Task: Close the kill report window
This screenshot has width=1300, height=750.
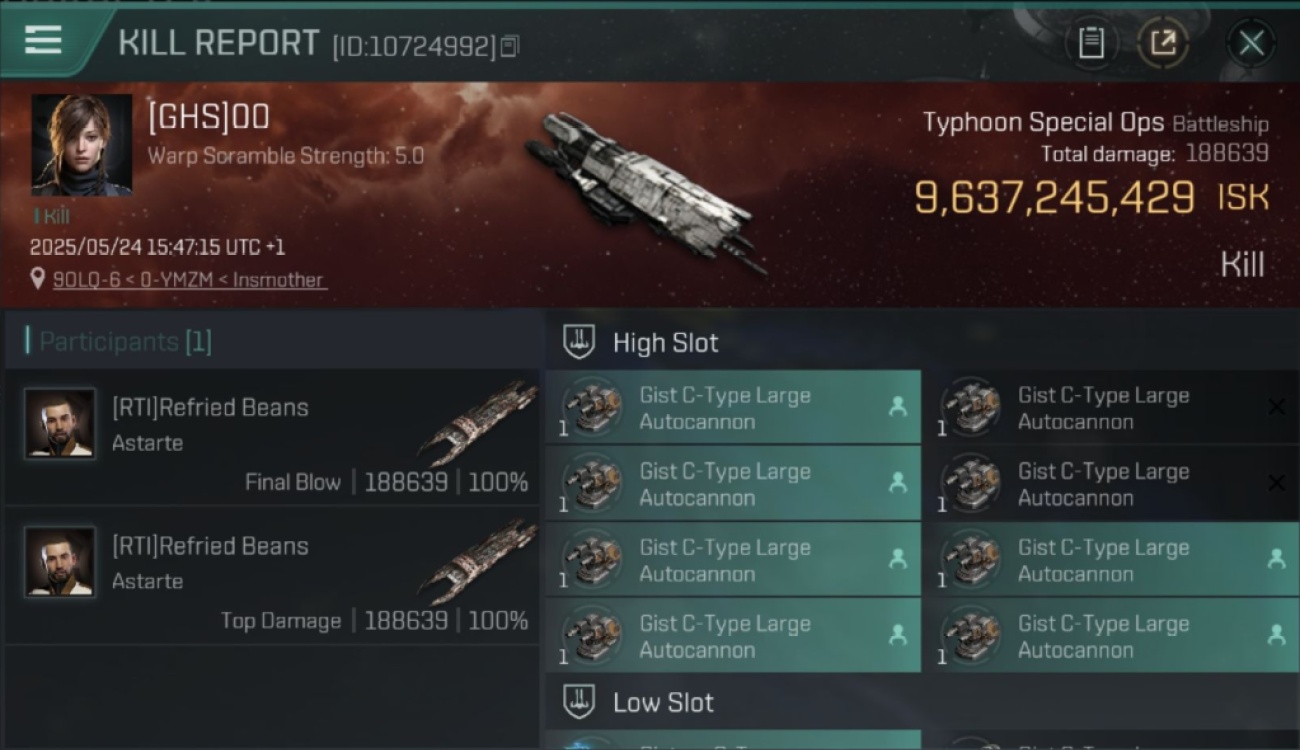Action: (1251, 43)
